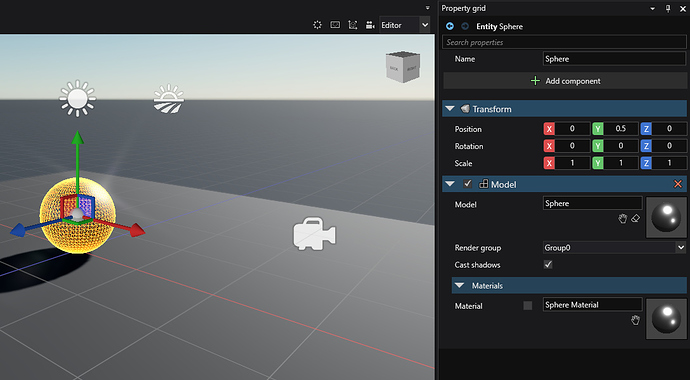Viewport: 690px width, 380px height.
Task: Select the skybox light gizmo in viewport
Action: pos(169,99)
